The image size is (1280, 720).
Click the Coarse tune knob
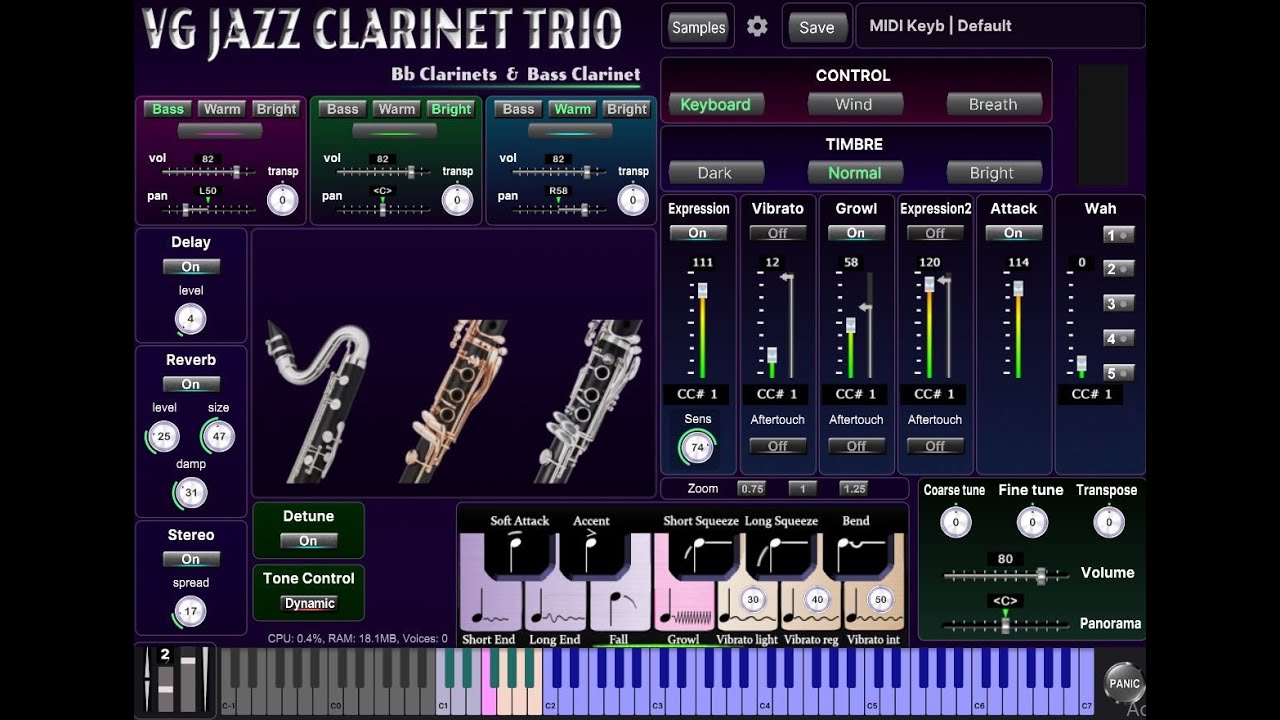click(x=955, y=522)
